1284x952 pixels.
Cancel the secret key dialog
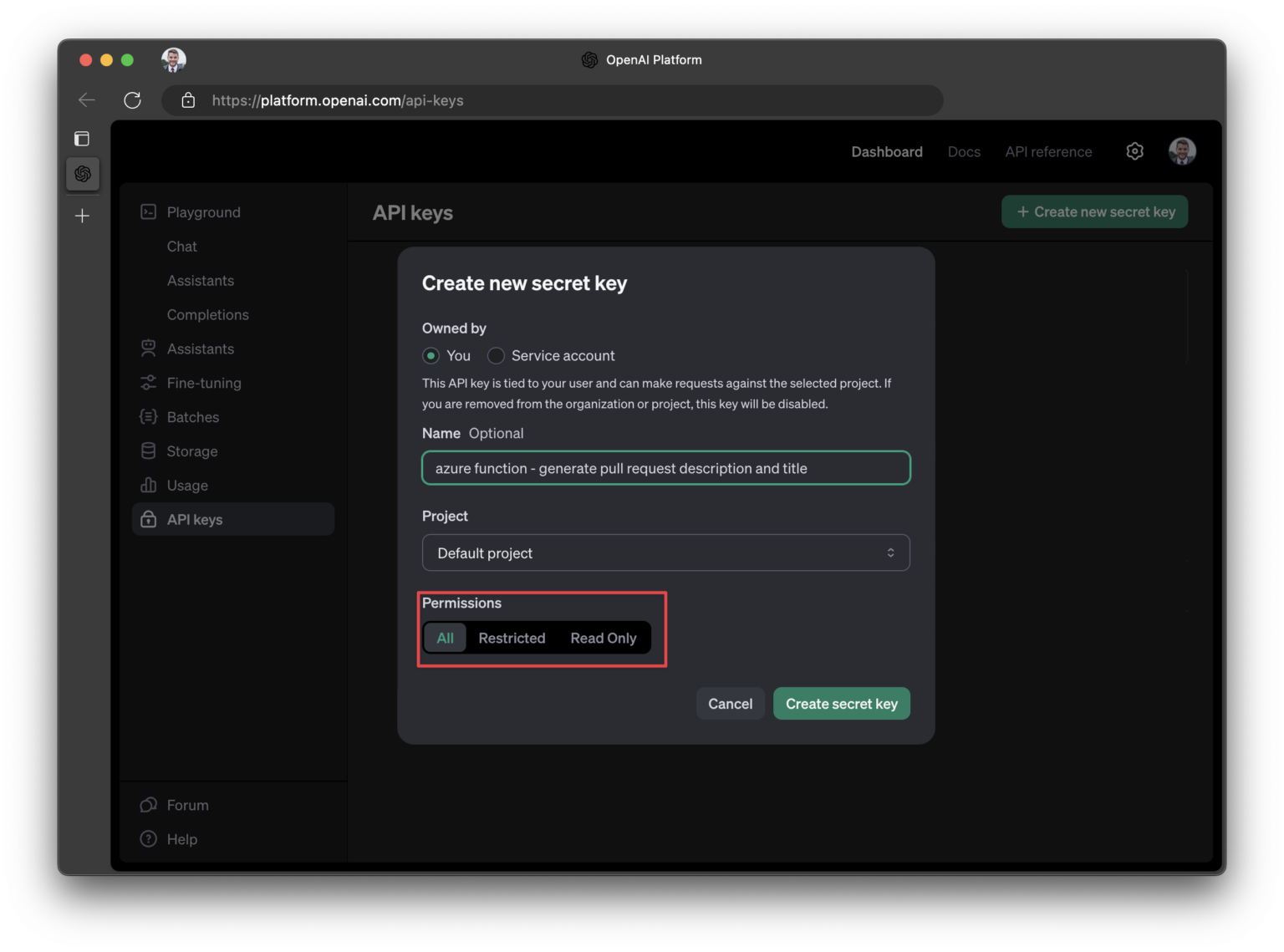pyautogui.click(x=730, y=704)
